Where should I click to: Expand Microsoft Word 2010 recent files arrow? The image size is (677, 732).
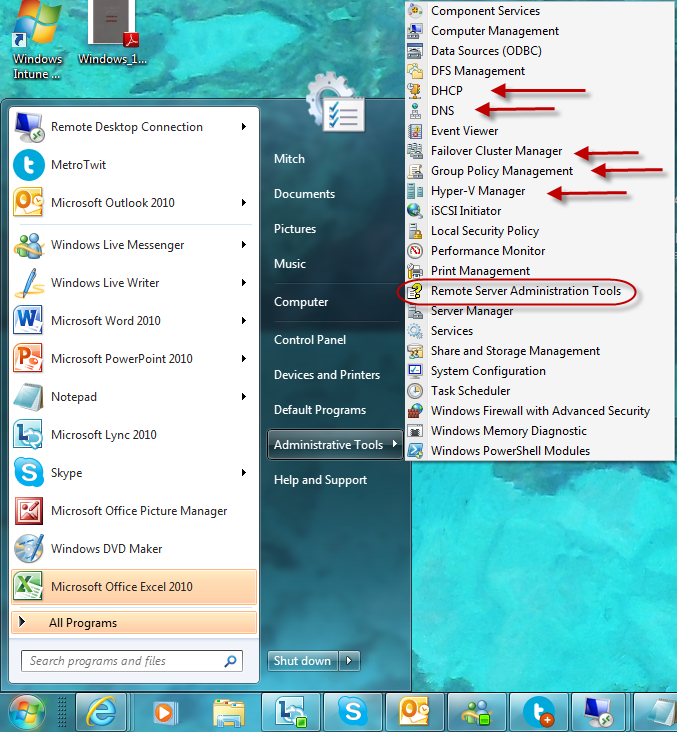(244, 321)
